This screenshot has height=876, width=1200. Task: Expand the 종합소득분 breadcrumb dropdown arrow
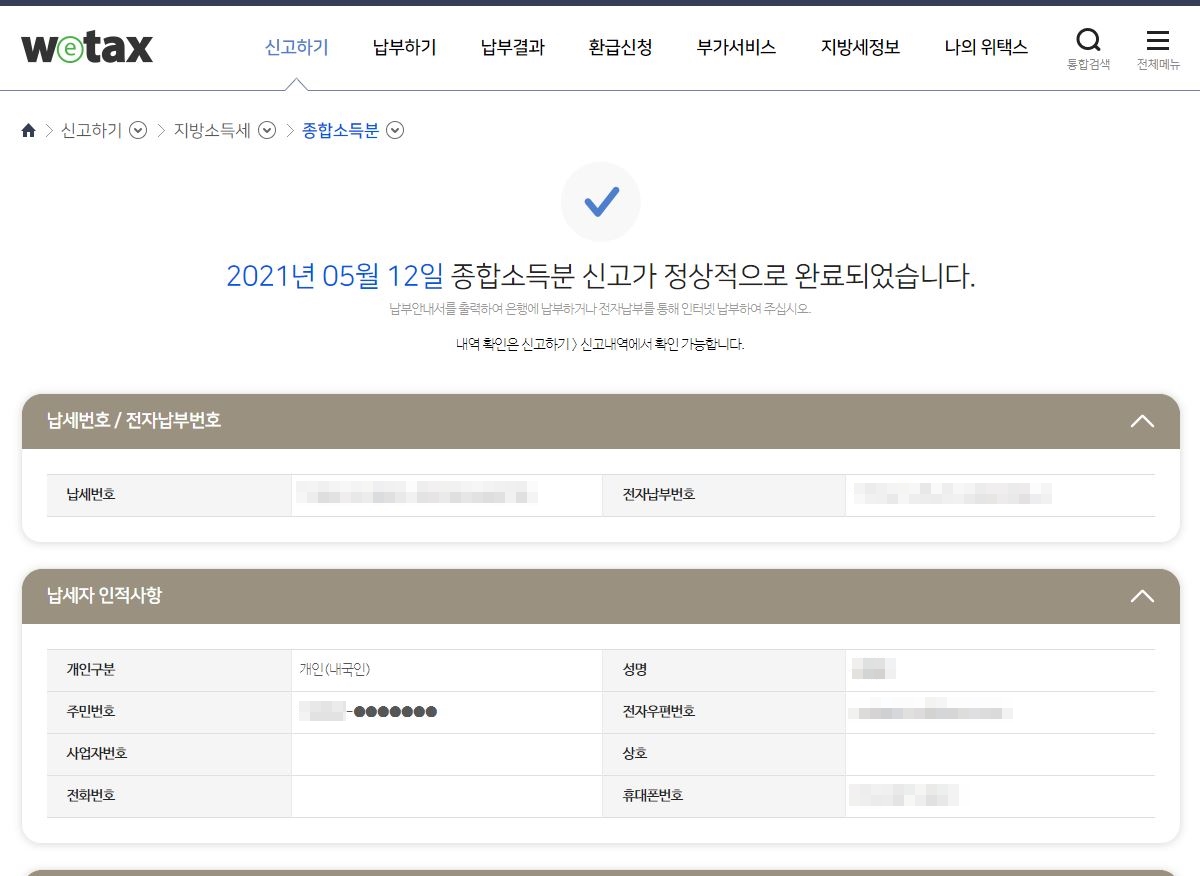[x=395, y=130]
